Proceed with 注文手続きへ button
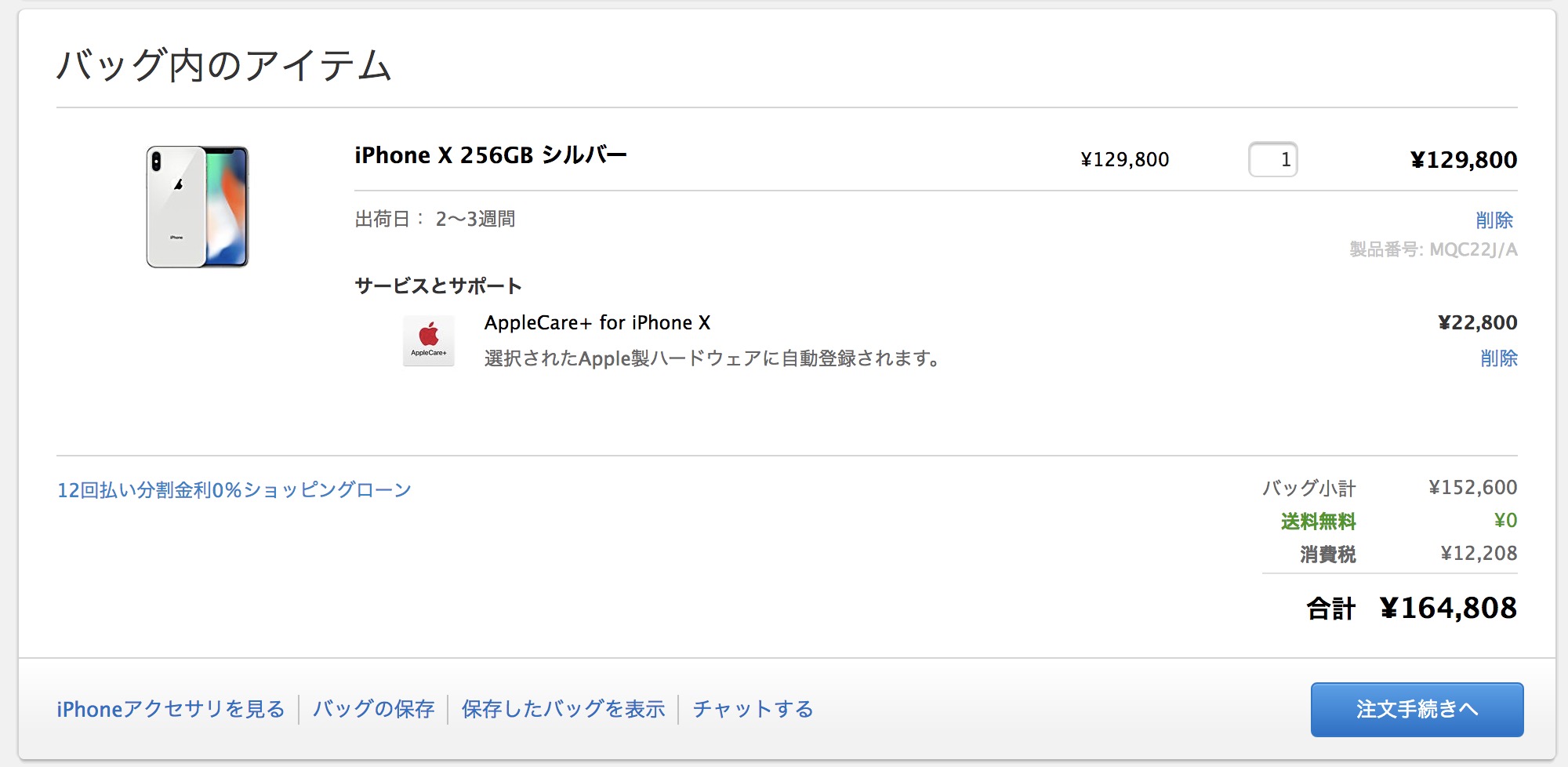 (x=1417, y=710)
